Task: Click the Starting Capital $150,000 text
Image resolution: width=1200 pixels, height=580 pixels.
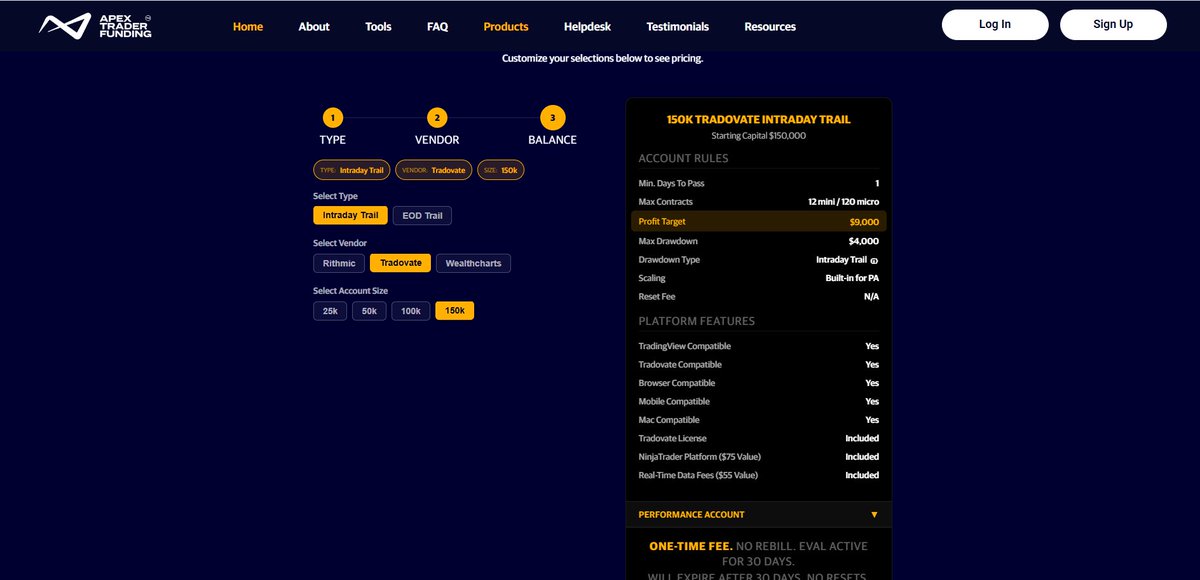Action: click(758, 135)
